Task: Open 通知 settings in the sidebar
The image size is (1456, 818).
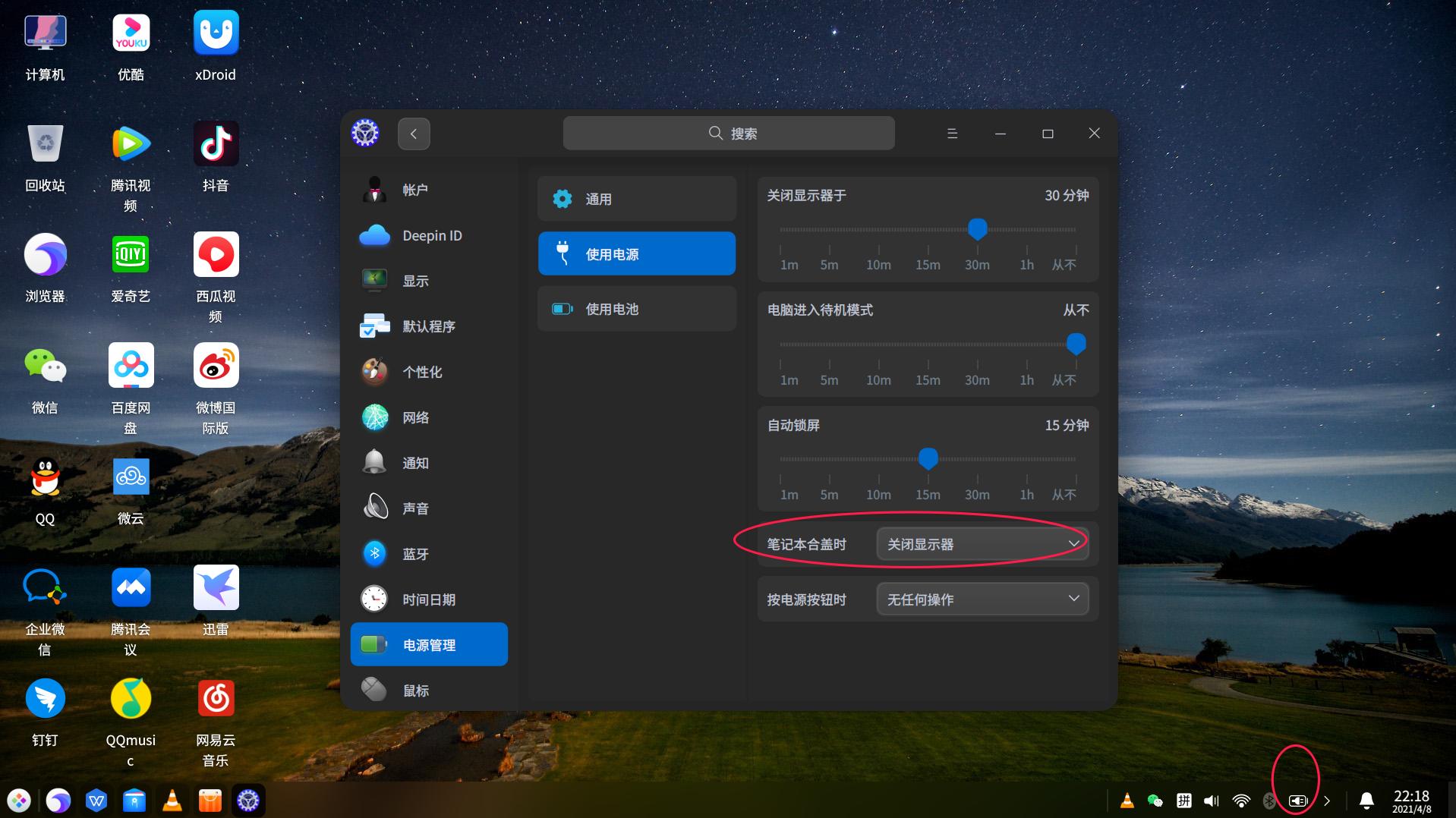Action: (429, 463)
